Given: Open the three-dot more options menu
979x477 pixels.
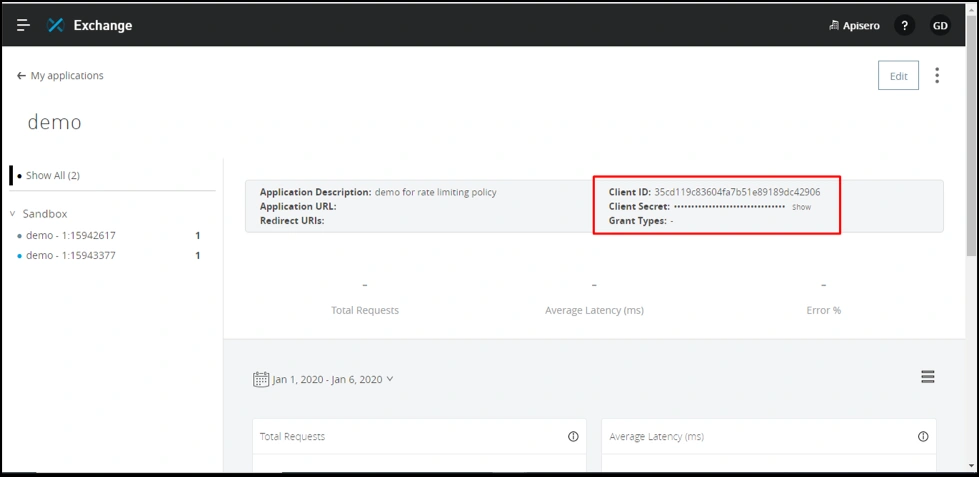Looking at the screenshot, I should [937, 76].
